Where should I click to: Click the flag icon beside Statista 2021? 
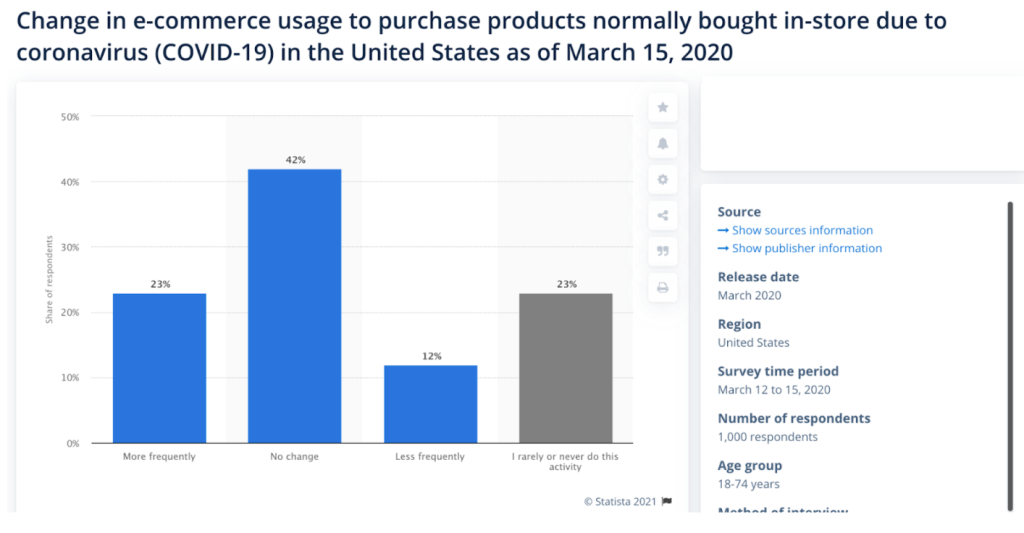[667, 502]
